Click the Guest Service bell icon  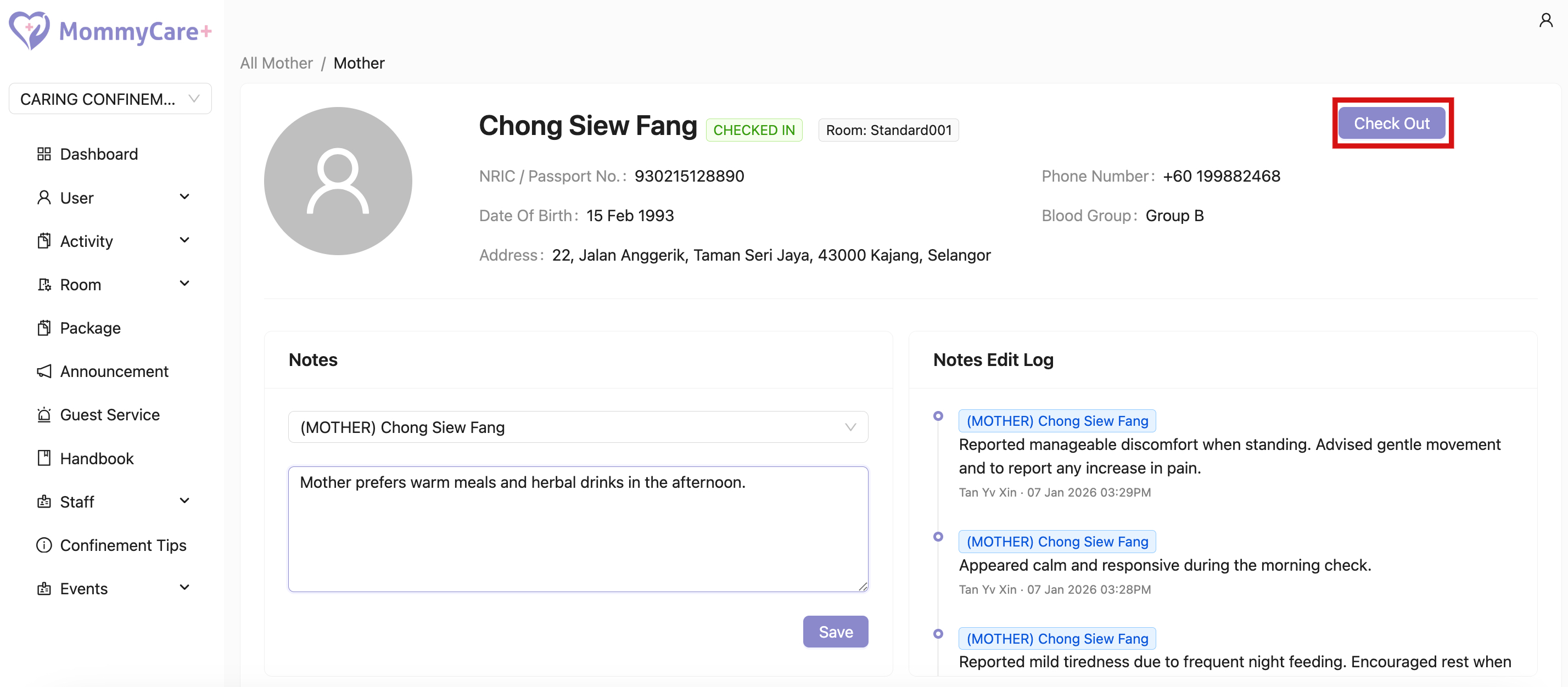pos(44,415)
